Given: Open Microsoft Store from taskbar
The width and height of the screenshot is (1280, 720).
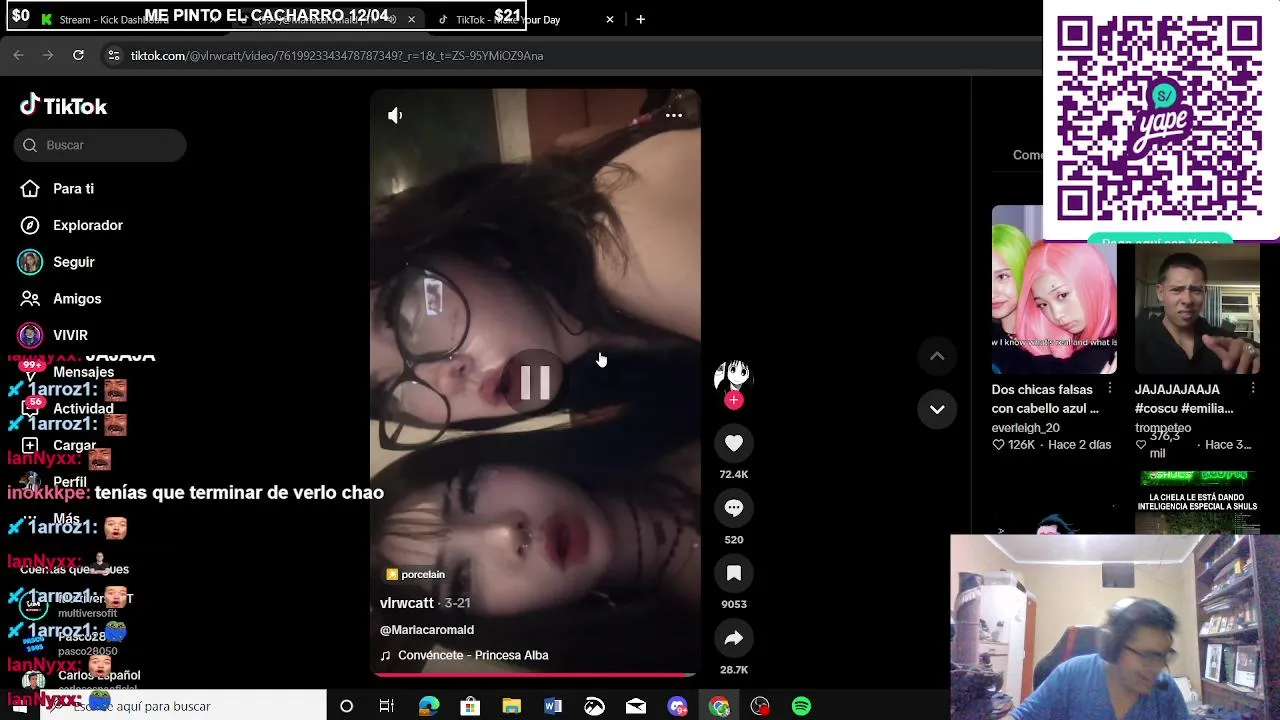Looking at the screenshot, I should (x=470, y=706).
